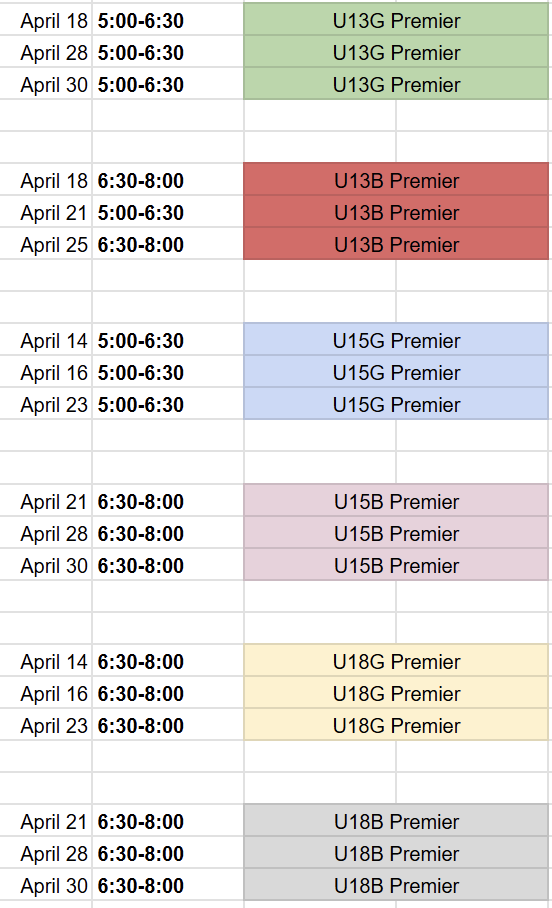Select the yellow U18G Premier April 14 cell
The width and height of the screenshot is (552, 908).
[x=396, y=661]
